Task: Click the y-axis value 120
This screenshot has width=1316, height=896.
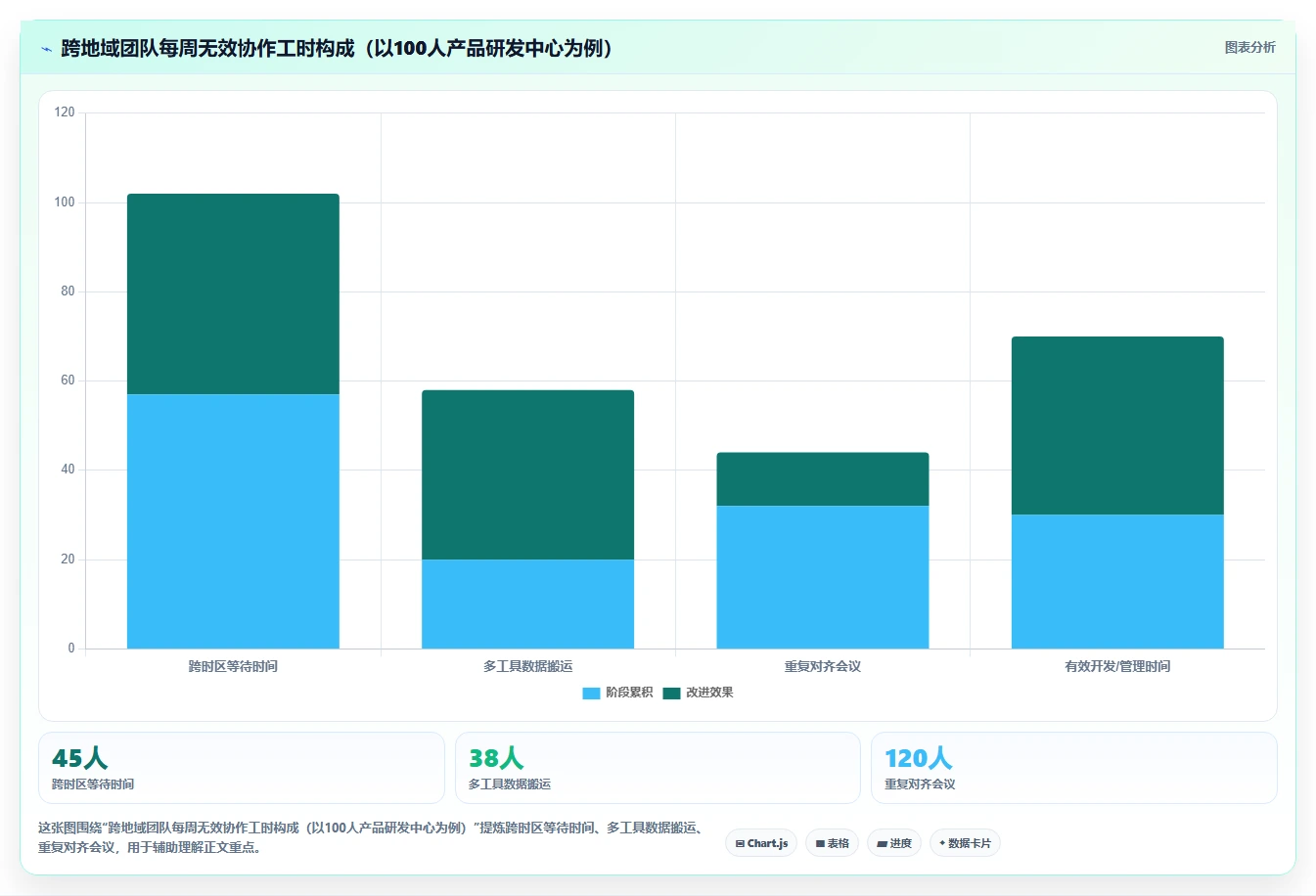Action: [65, 112]
